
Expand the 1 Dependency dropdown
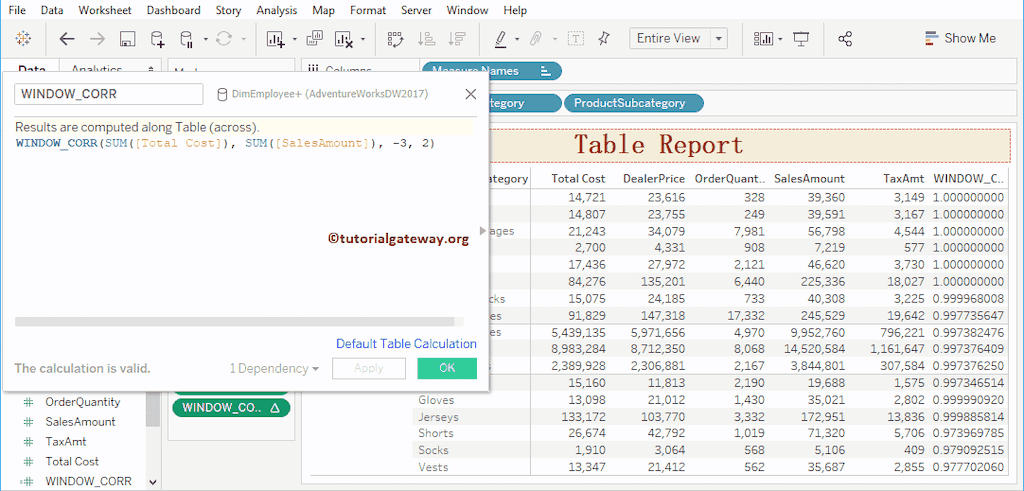(274, 368)
